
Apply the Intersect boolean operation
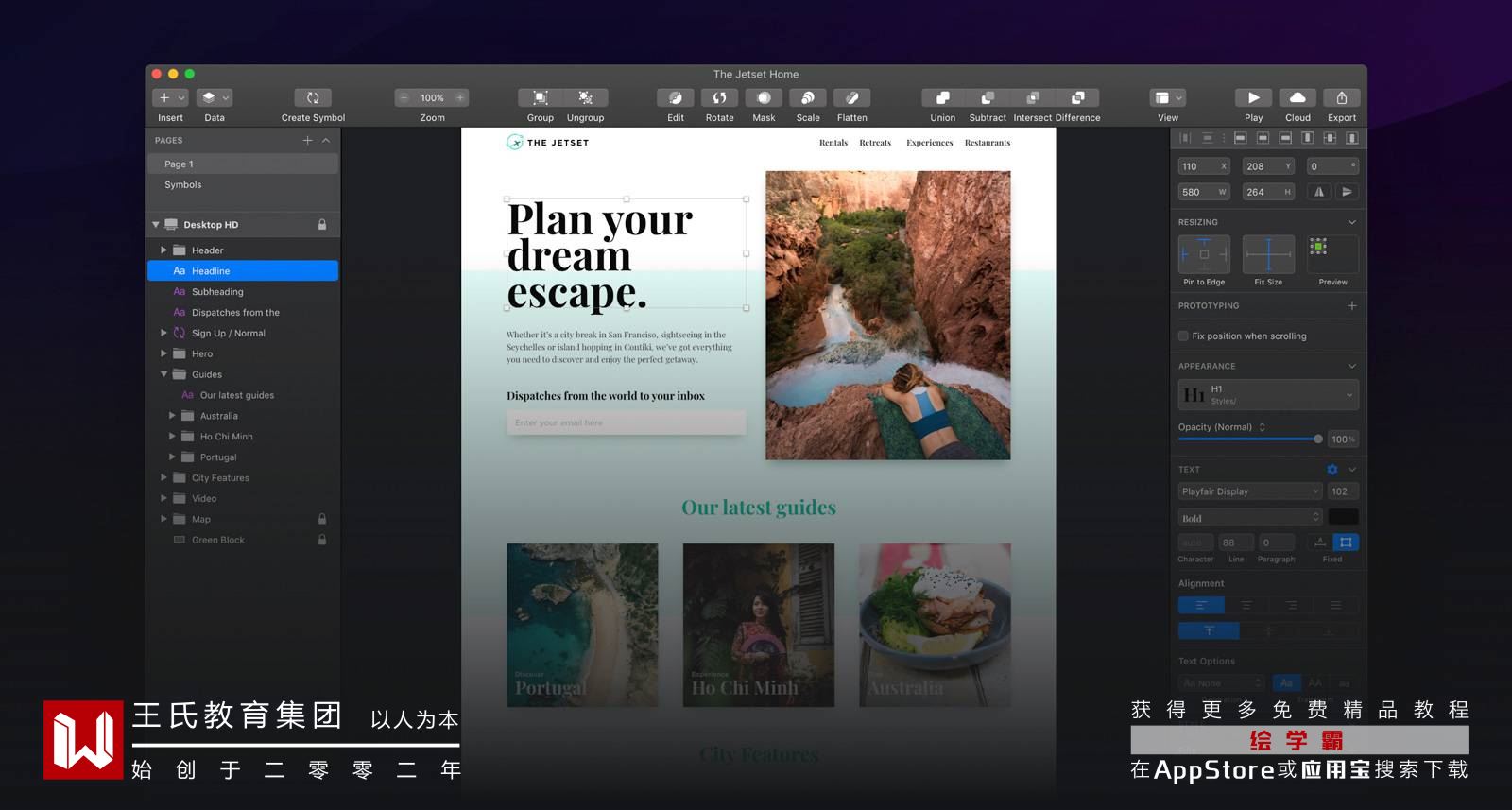click(1033, 97)
